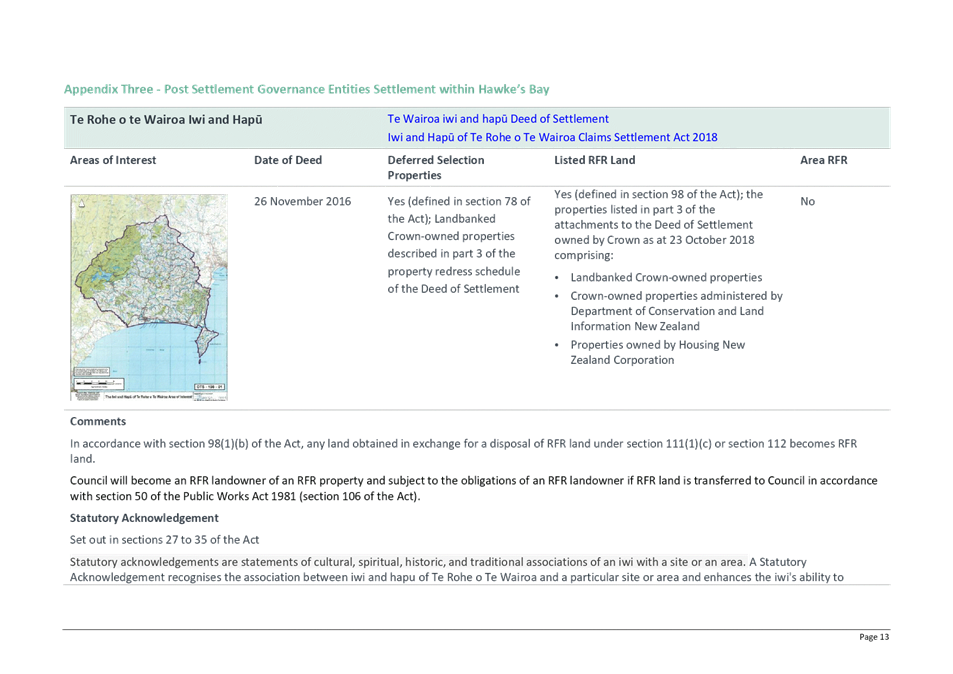This screenshot has width=953, height=674.
Task: Click the 'Date of Deed' column header
Action: pyautogui.click(x=288, y=160)
